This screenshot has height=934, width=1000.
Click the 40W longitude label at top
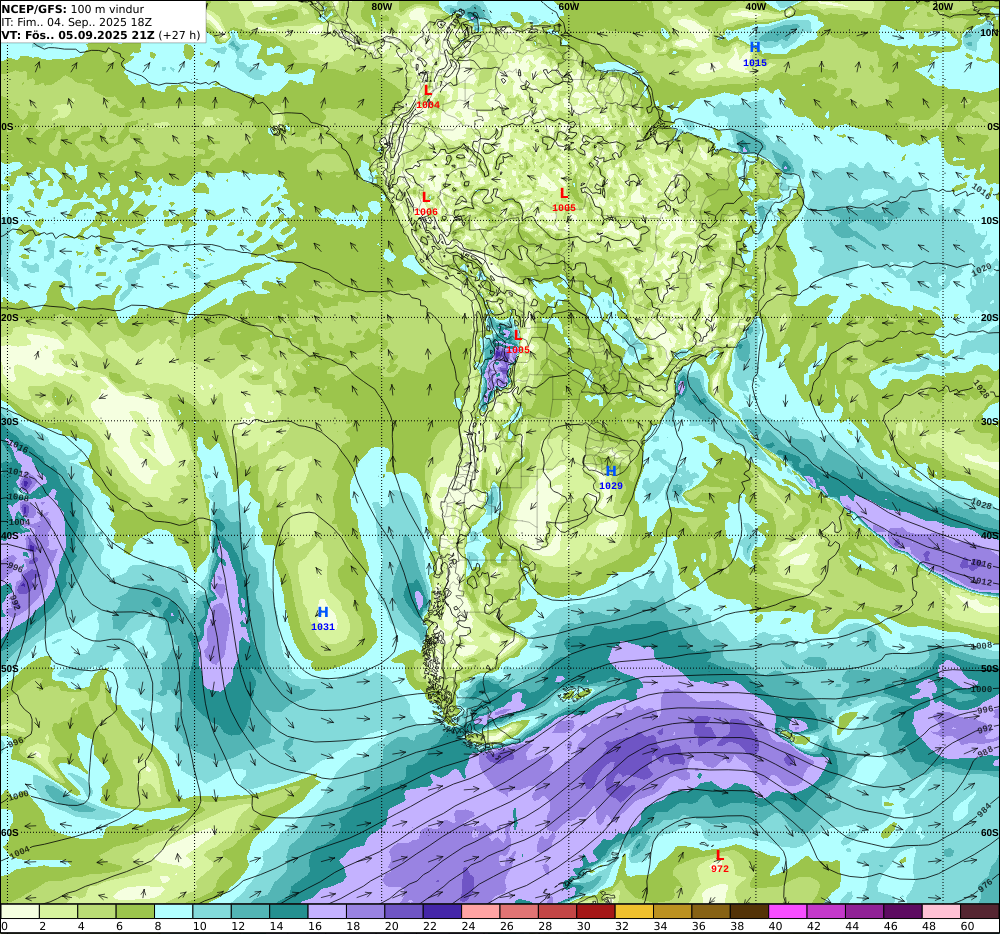[755, 6]
